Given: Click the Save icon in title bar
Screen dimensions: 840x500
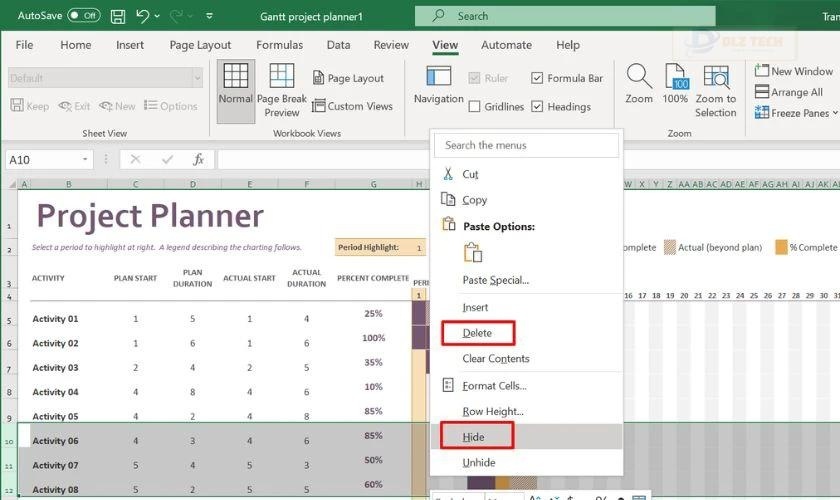Looking at the screenshot, I should [x=118, y=16].
